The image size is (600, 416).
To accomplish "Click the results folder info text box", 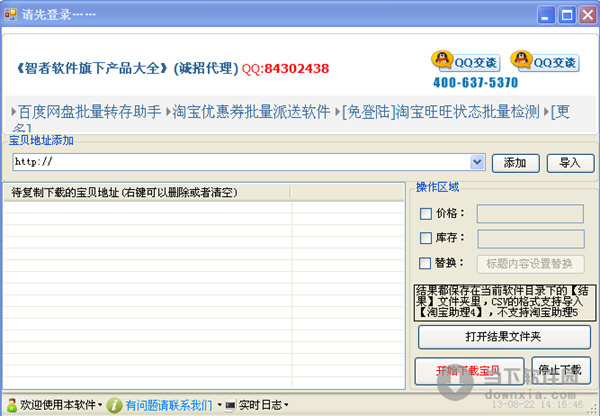I will point(505,303).
